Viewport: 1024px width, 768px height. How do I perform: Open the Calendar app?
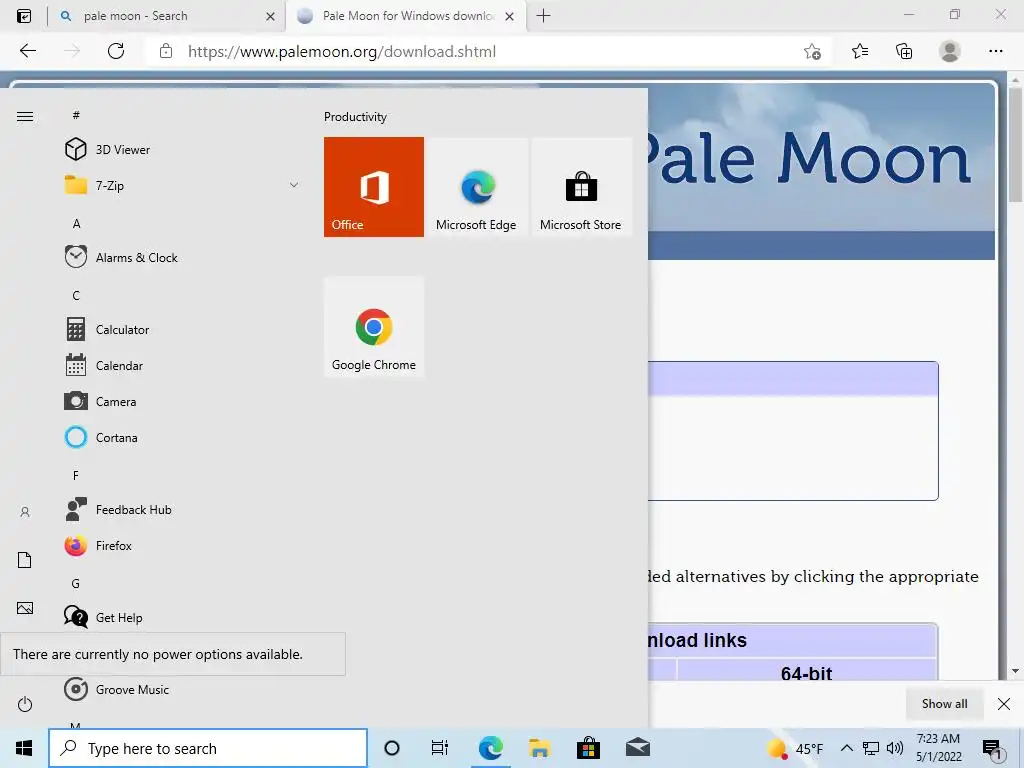click(183, 366)
